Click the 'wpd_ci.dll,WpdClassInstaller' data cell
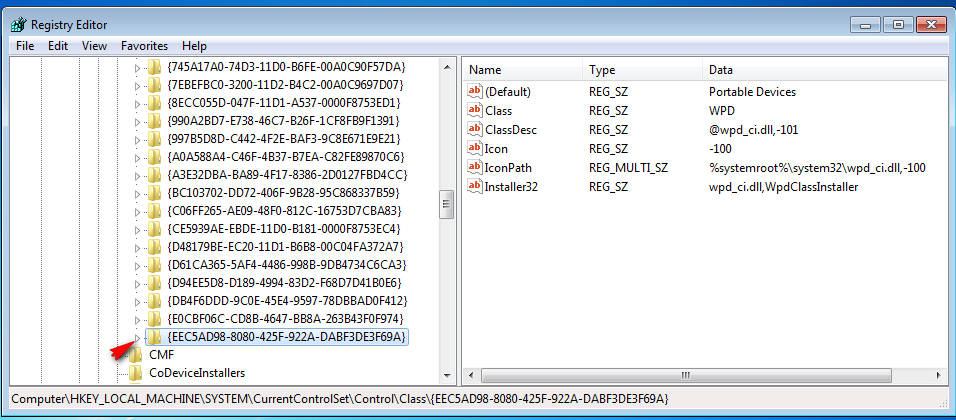The image size is (956, 420). click(783, 187)
